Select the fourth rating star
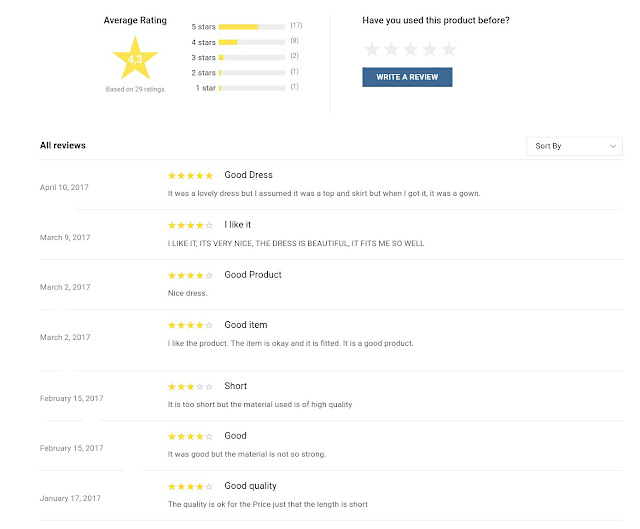Screen dimensions: 640x529 [x=429, y=49]
